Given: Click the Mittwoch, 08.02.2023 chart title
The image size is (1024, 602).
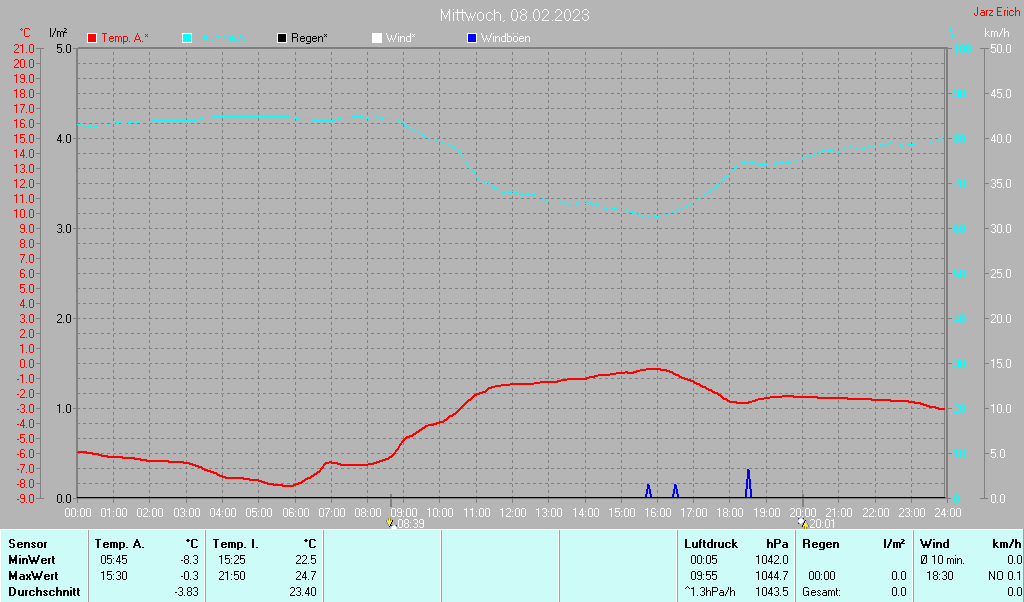Looking at the screenshot, I should pos(514,15).
